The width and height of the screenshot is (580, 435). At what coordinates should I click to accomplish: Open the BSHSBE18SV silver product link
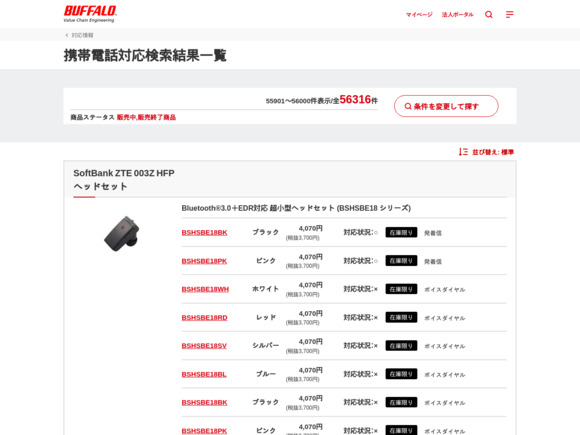coord(204,346)
